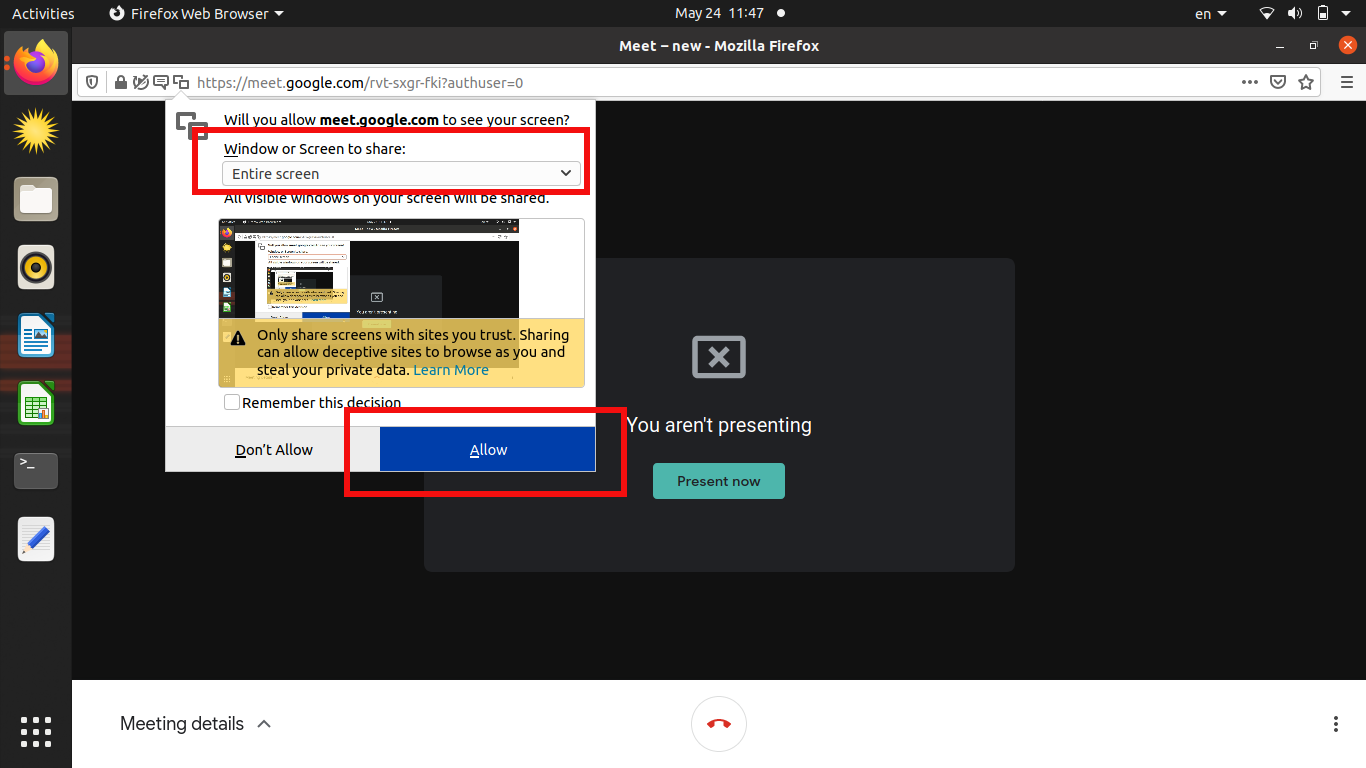Click the site security padlock icon

pyautogui.click(x=120, y=83)
